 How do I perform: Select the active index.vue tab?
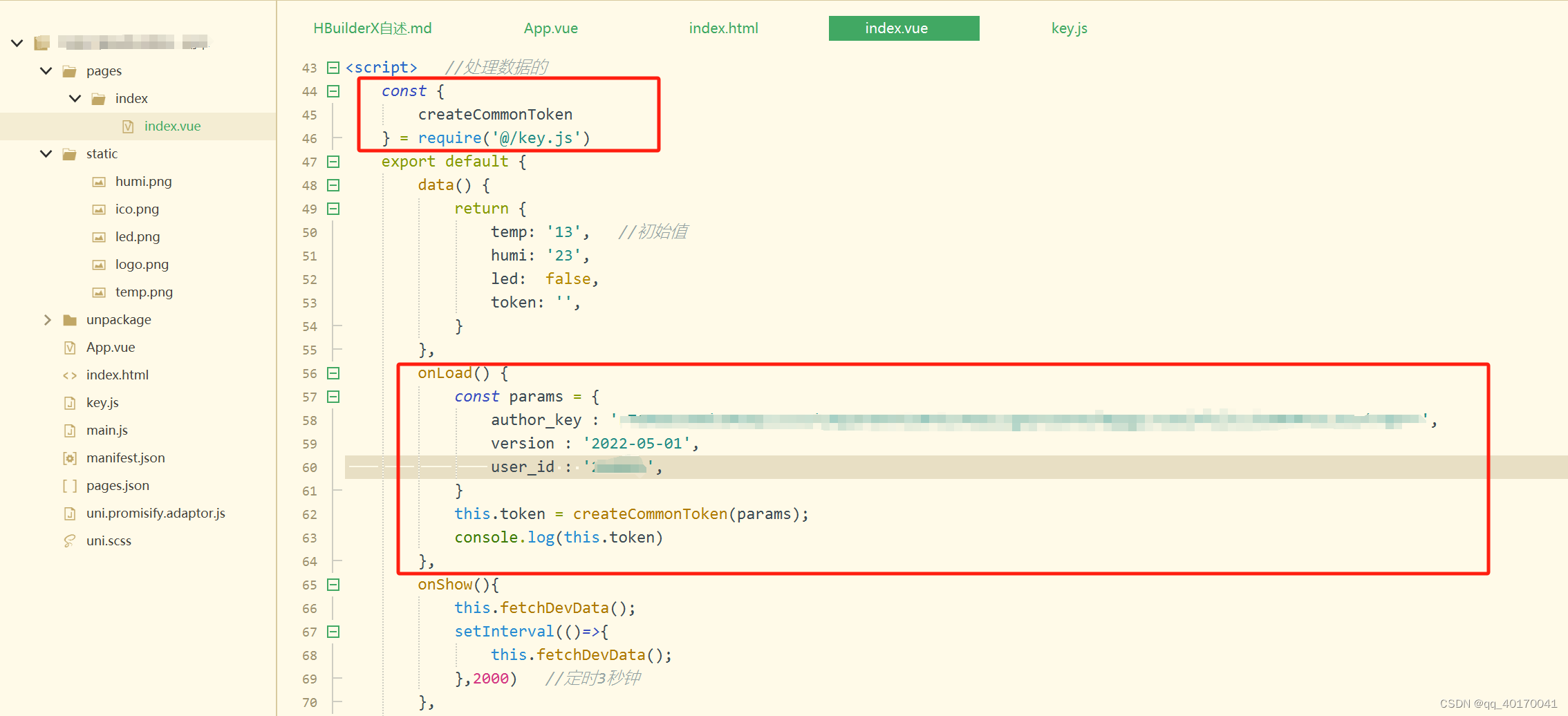(x=904, y=28)
